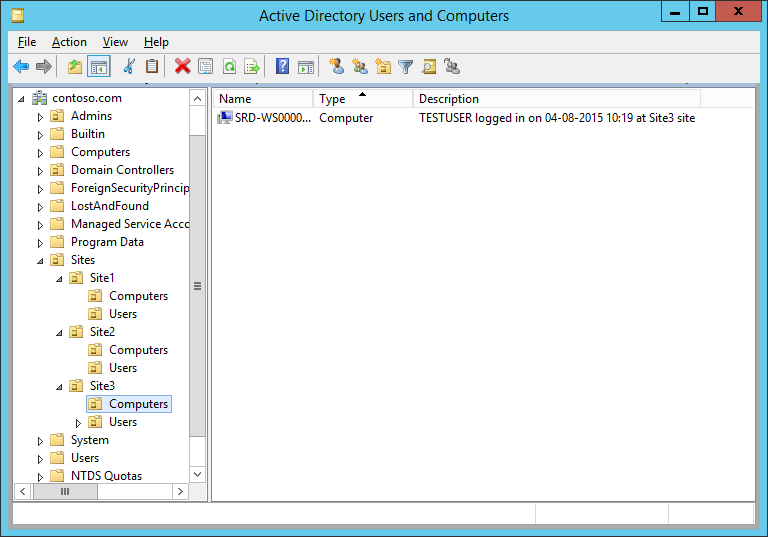Create a new group with toolbar icon

360,66
